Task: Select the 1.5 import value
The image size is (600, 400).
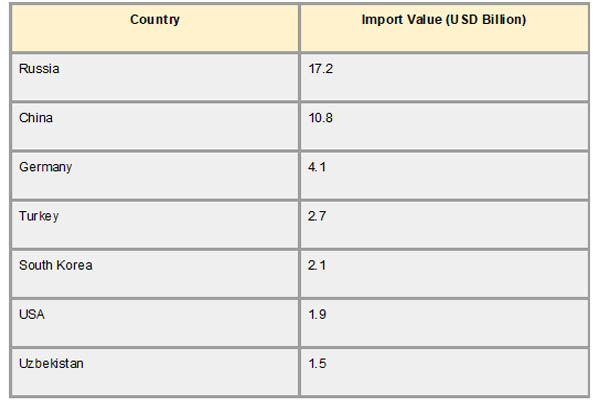Action: click(x=317, y=363)
